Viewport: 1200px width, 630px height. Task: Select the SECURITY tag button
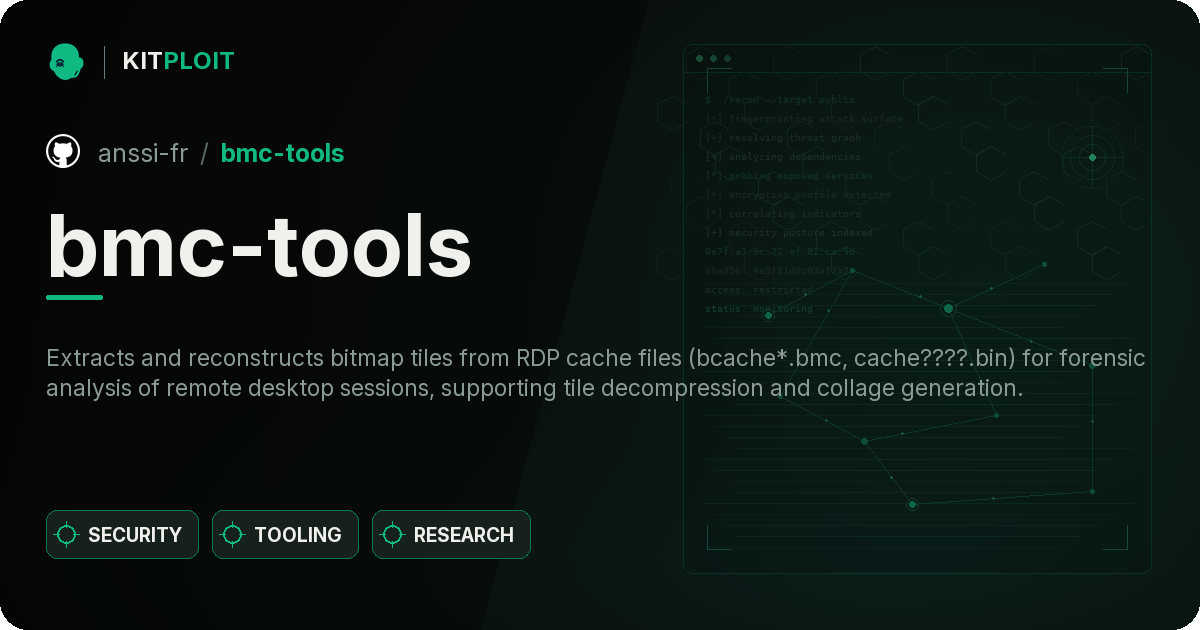pos(122,535)
